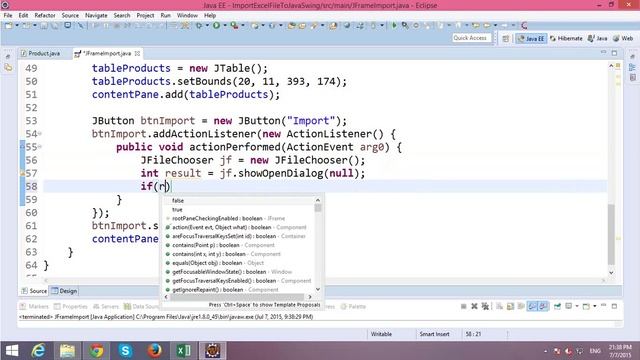Image resolution: width=640 pixels, height=360 pixels.
Task: Click the console Remove Launch X icon
Action: (x=474, y=306)
